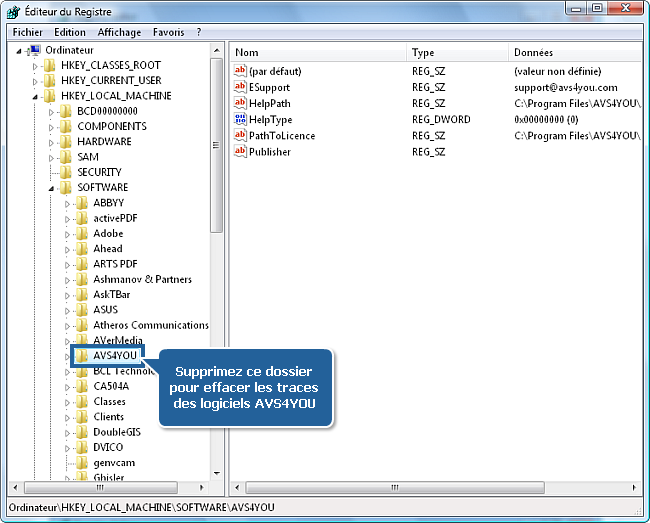This screenshot has height=523, width=650.
Task: Select the ARTS PDF key
Action: (x=115, y=264)
